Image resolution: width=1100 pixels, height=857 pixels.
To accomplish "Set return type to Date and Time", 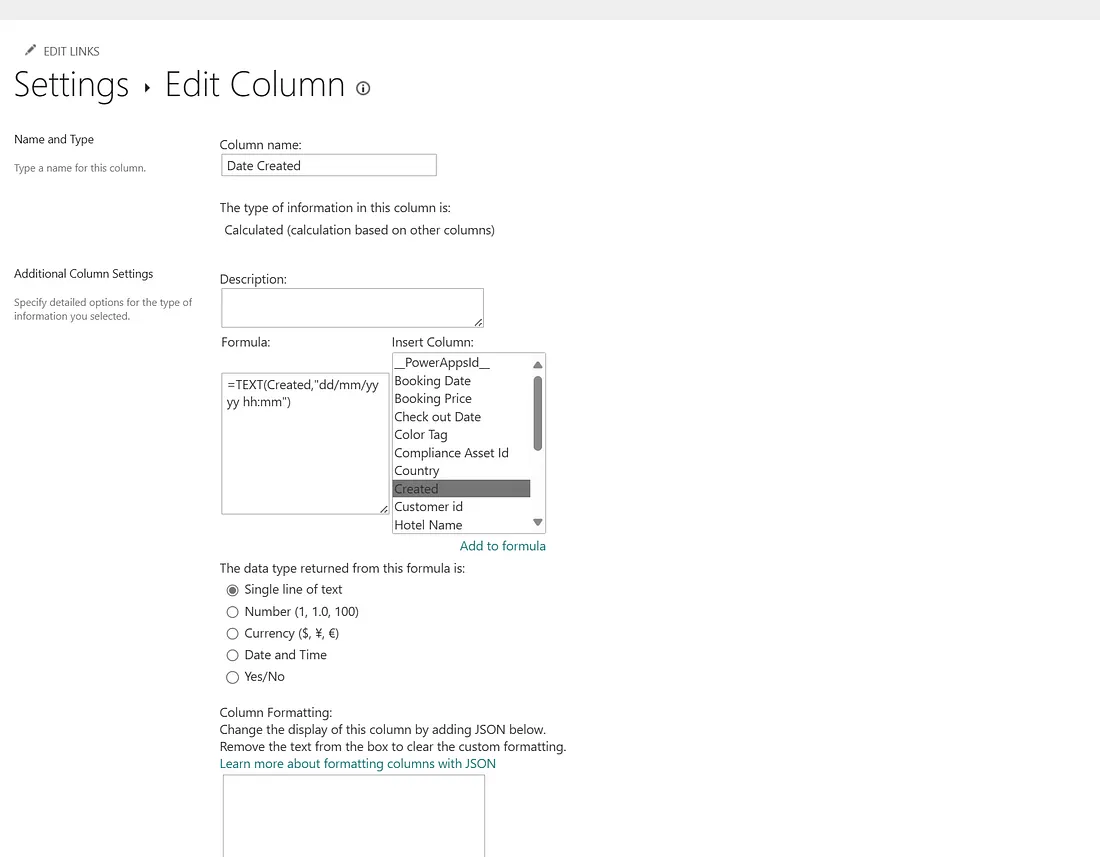I will point(233,655).
